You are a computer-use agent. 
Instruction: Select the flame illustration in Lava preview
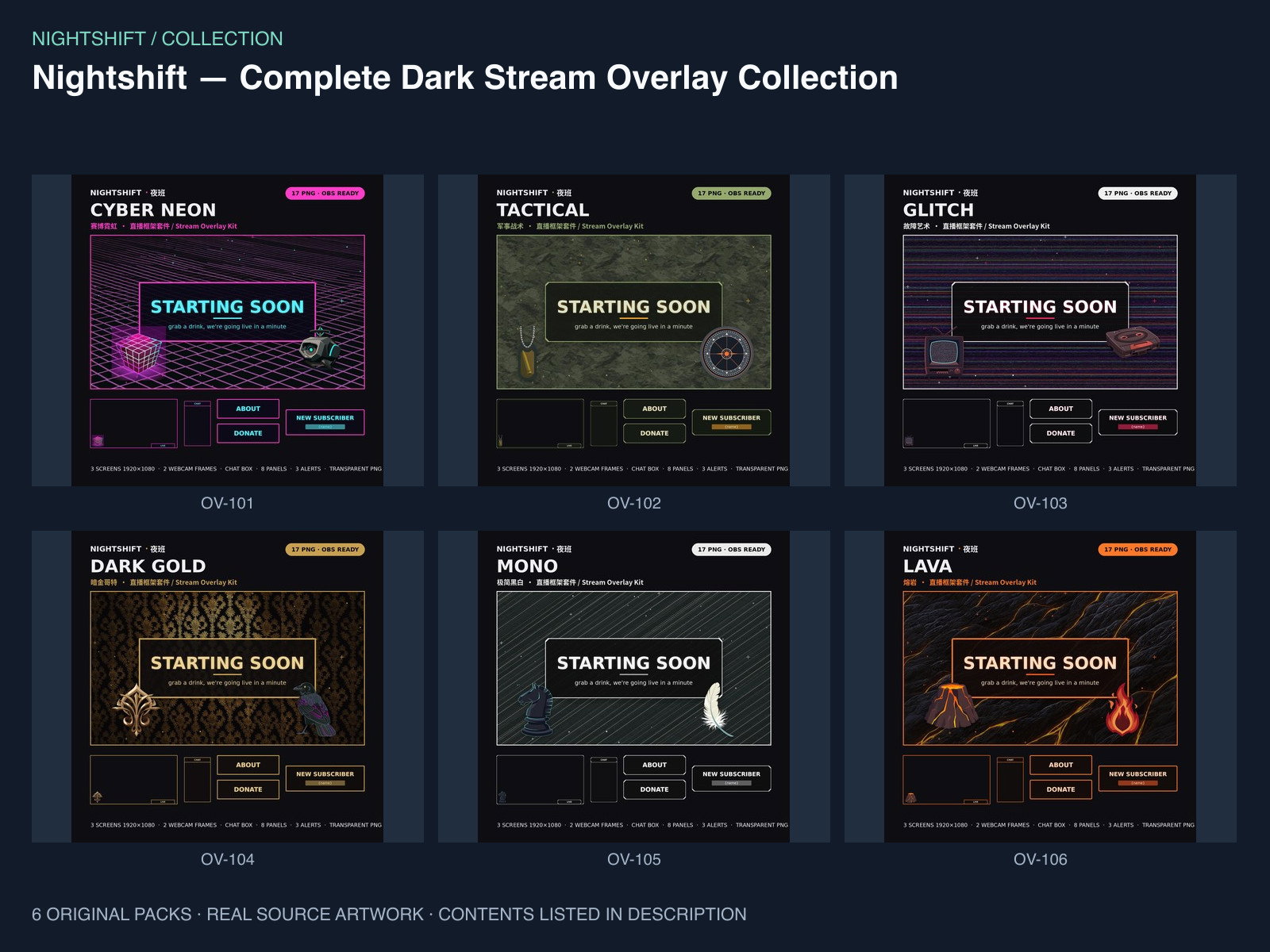(1122, 710)
